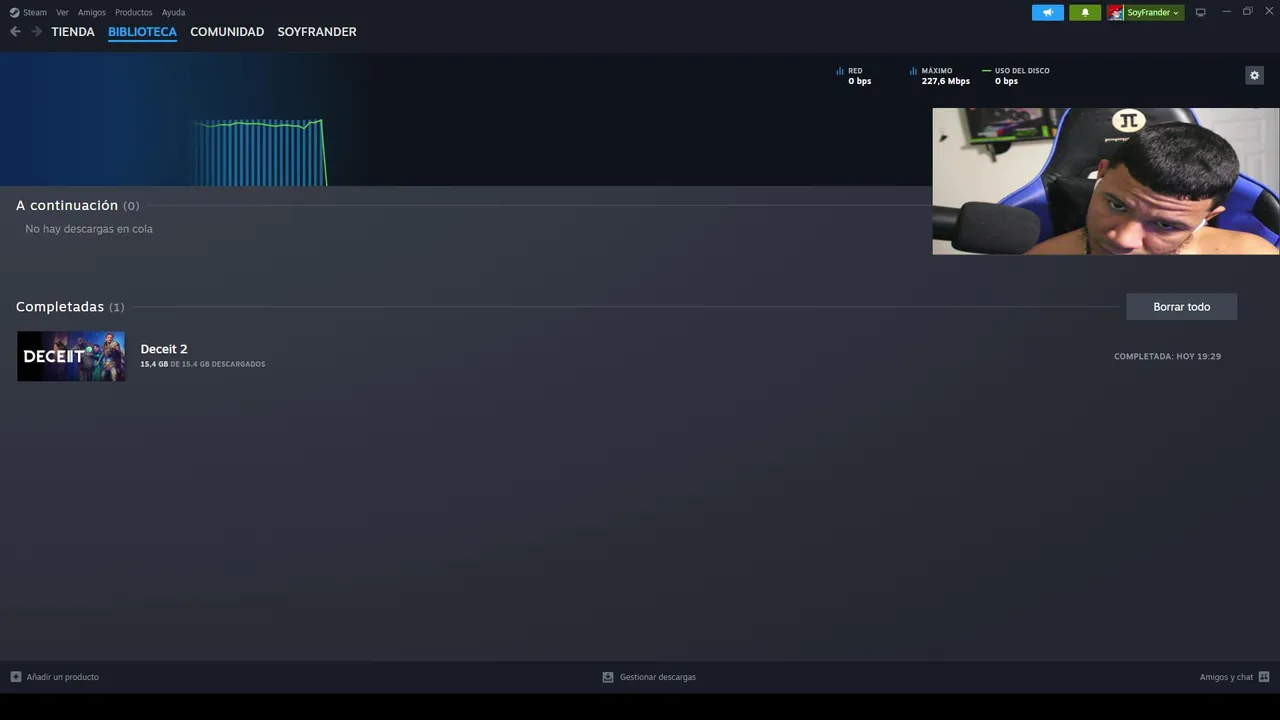Click the Steam logo menu

click(28, 12)
